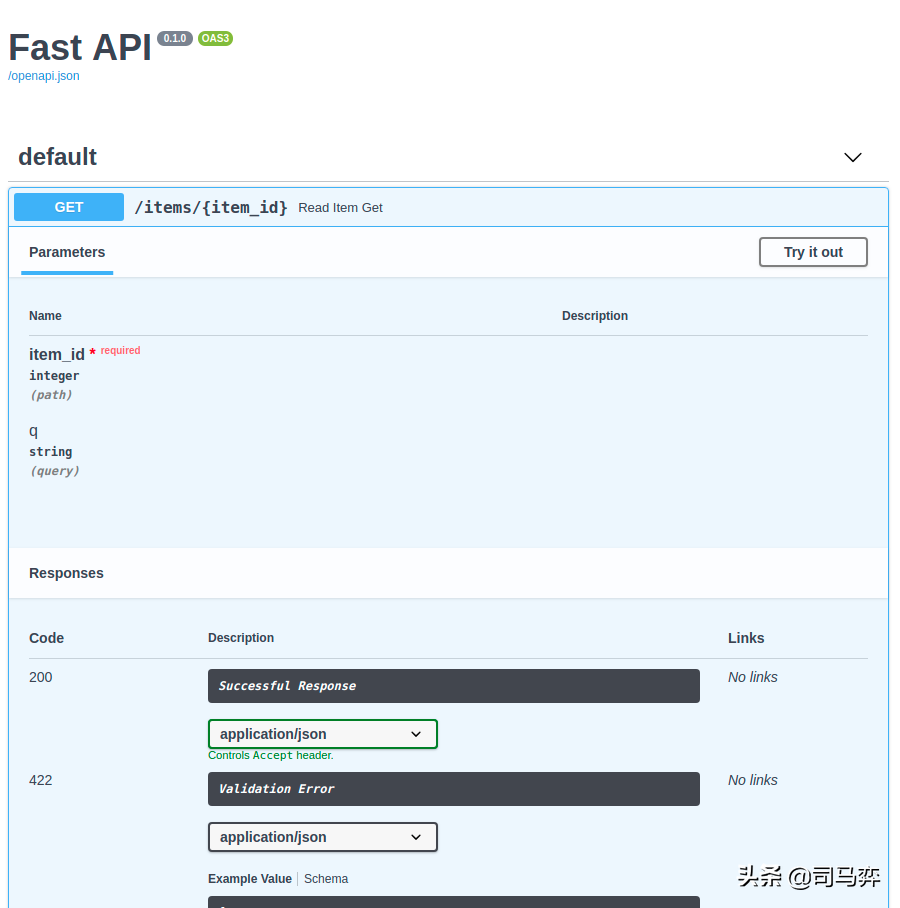Switch to the Example Value tab

point(250,879)
